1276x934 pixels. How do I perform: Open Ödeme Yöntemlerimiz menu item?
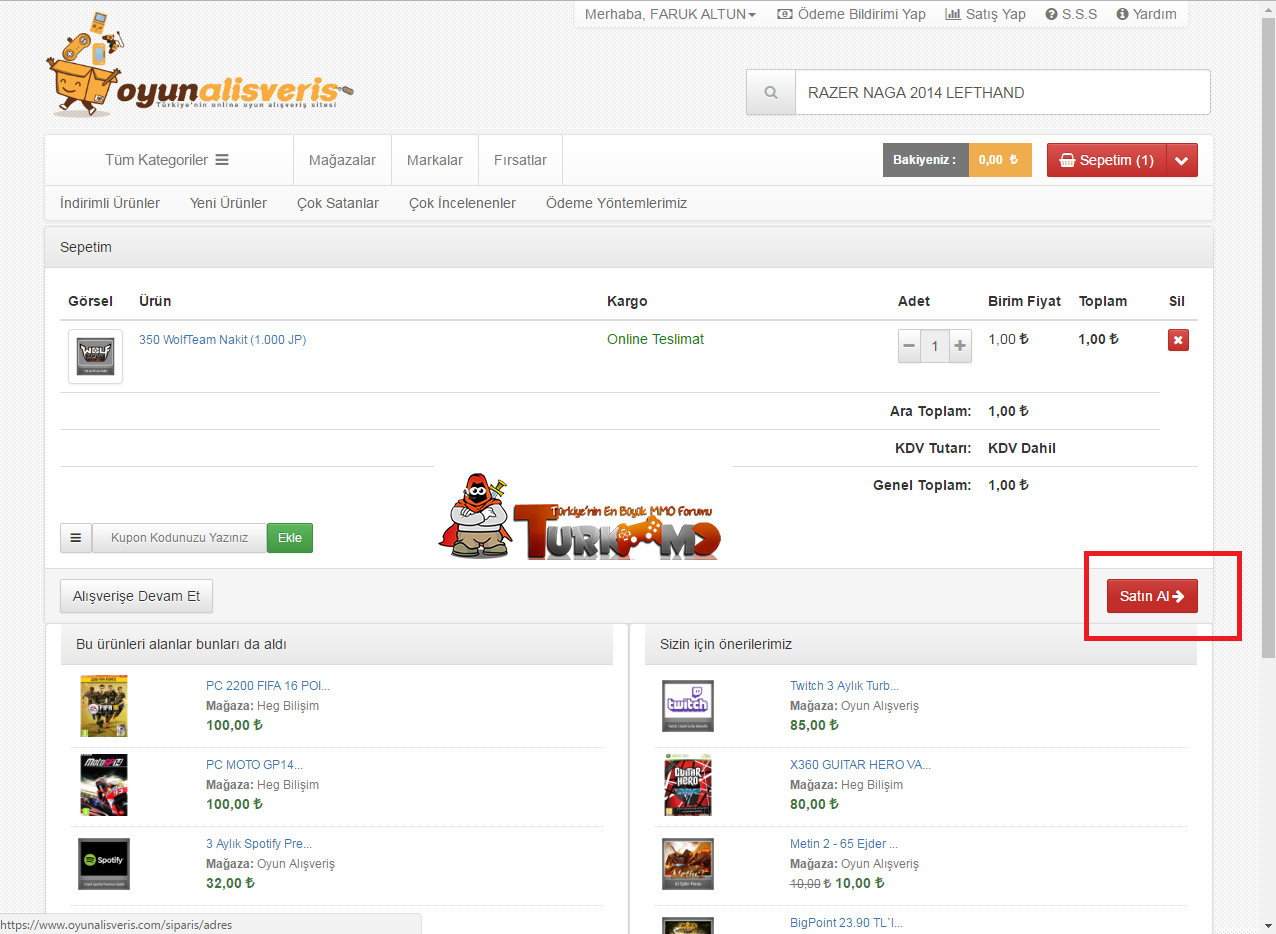pos(616,203)
